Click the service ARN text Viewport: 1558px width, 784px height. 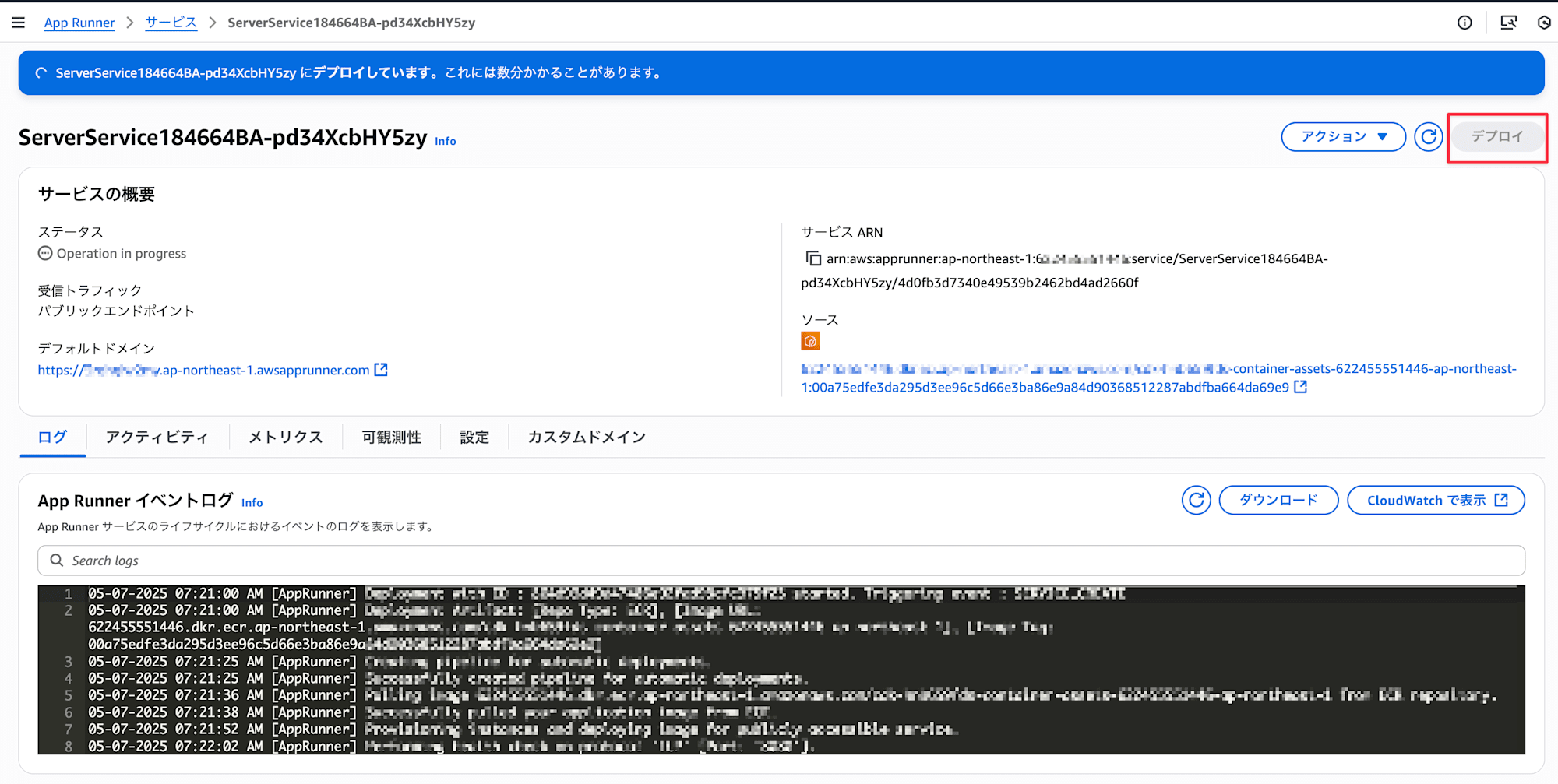tap(1064, 270)
